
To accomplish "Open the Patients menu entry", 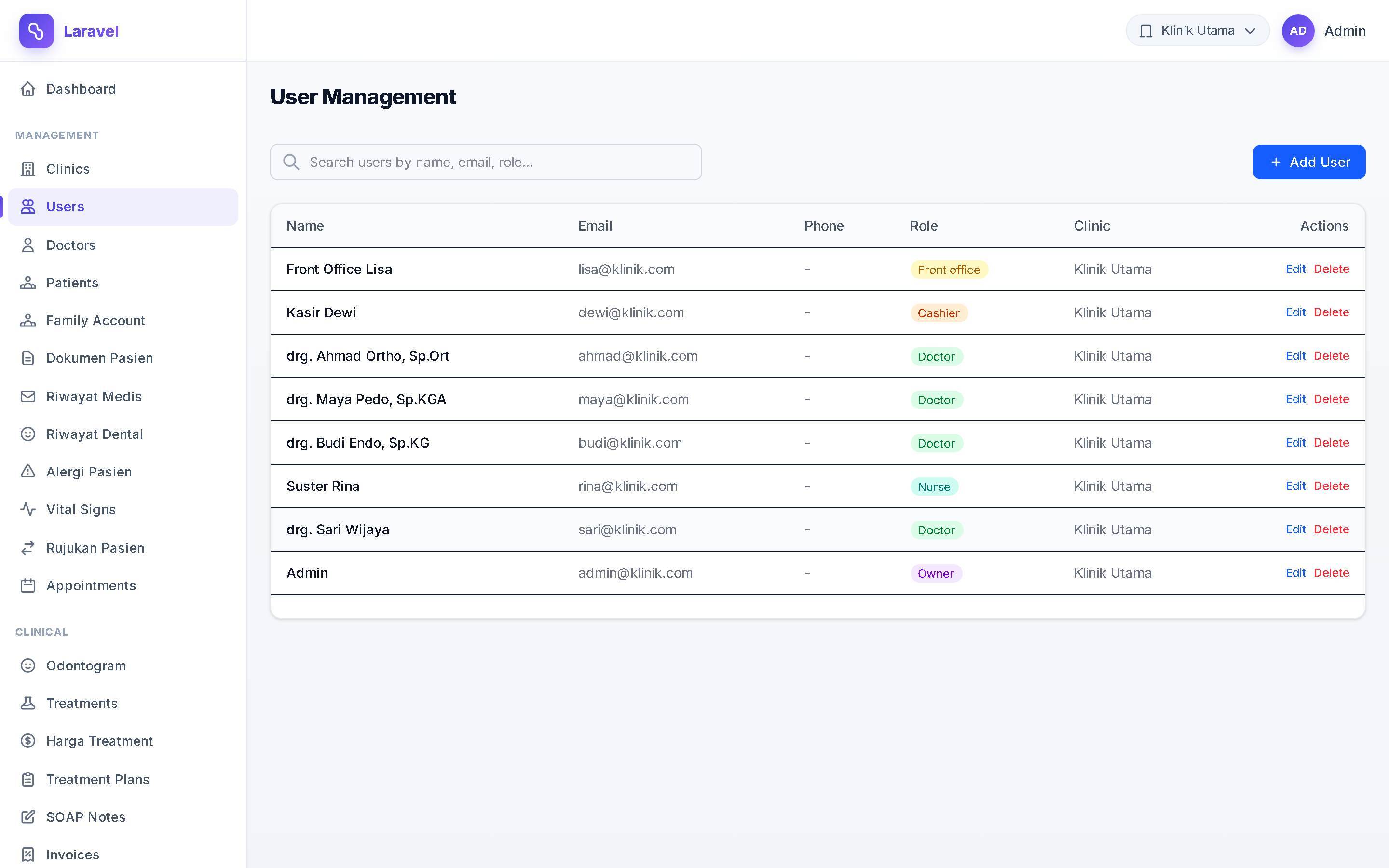I will [x=123, y=283].
